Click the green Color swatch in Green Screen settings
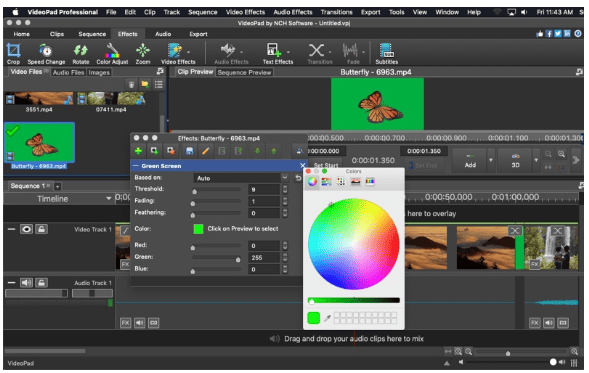 point(198,229)
